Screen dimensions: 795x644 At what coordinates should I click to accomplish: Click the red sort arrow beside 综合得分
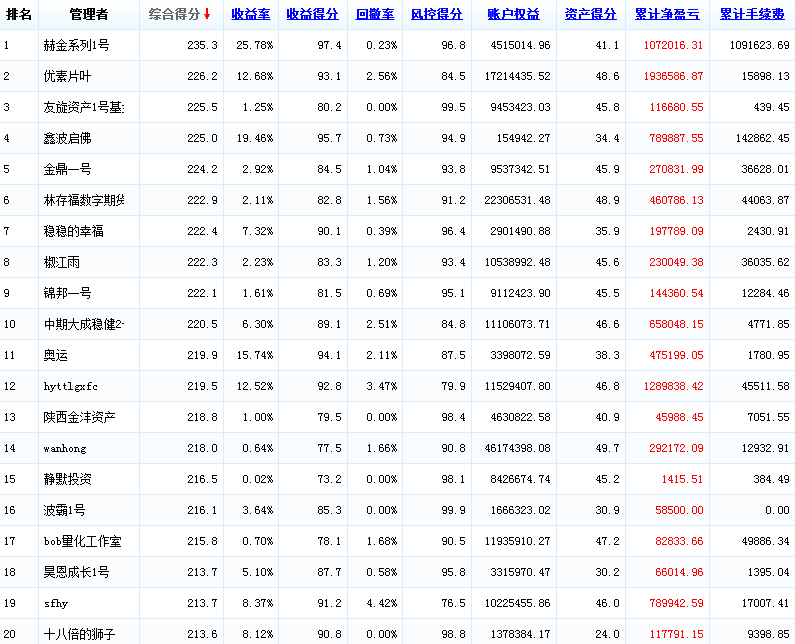click(207, 15)
